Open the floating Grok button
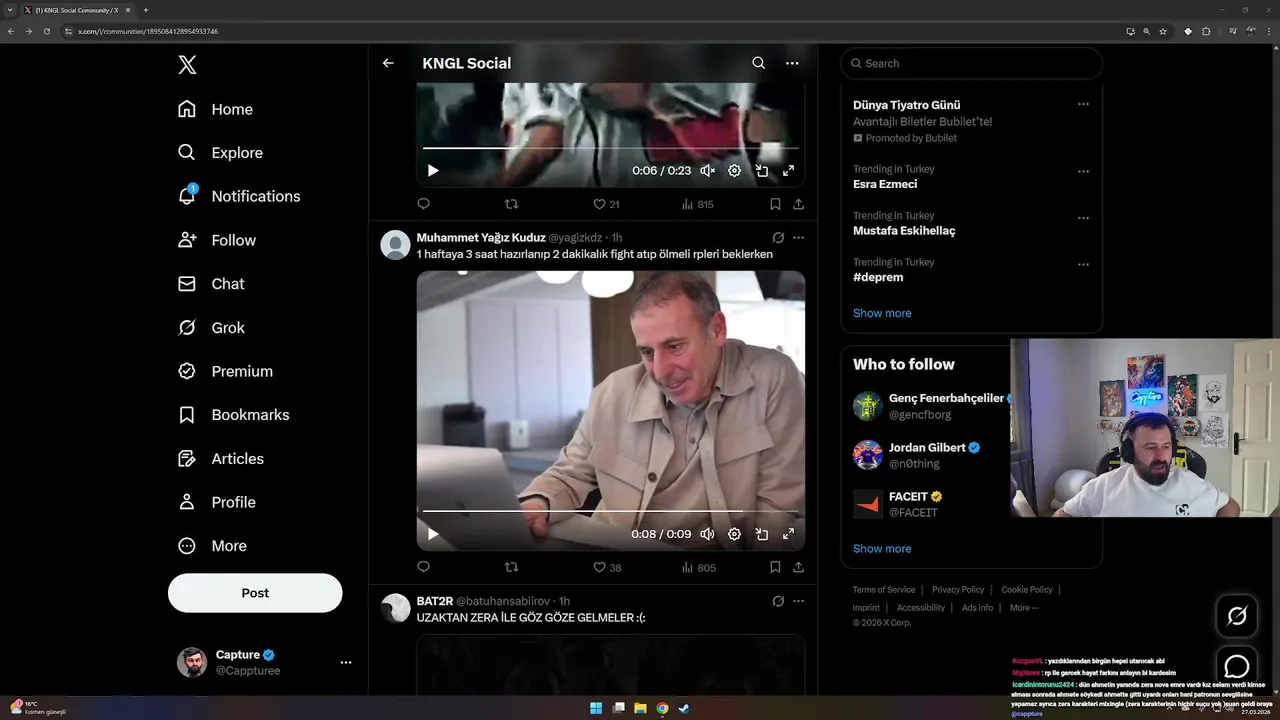The image size is (1280, 720). point(1237,616)
